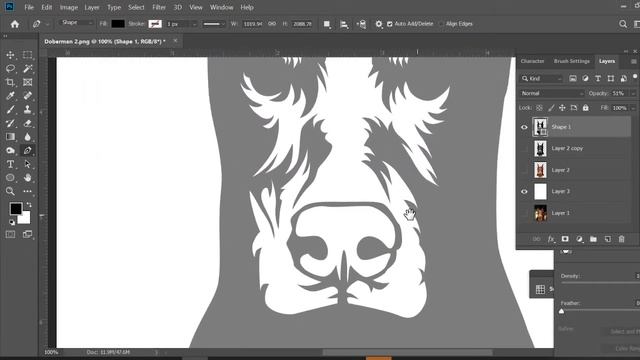Image resolution: width=640 pixels, height=360 pixels.
Task: Toggle lock all padlock icon
Action: (x=586, y=108)
